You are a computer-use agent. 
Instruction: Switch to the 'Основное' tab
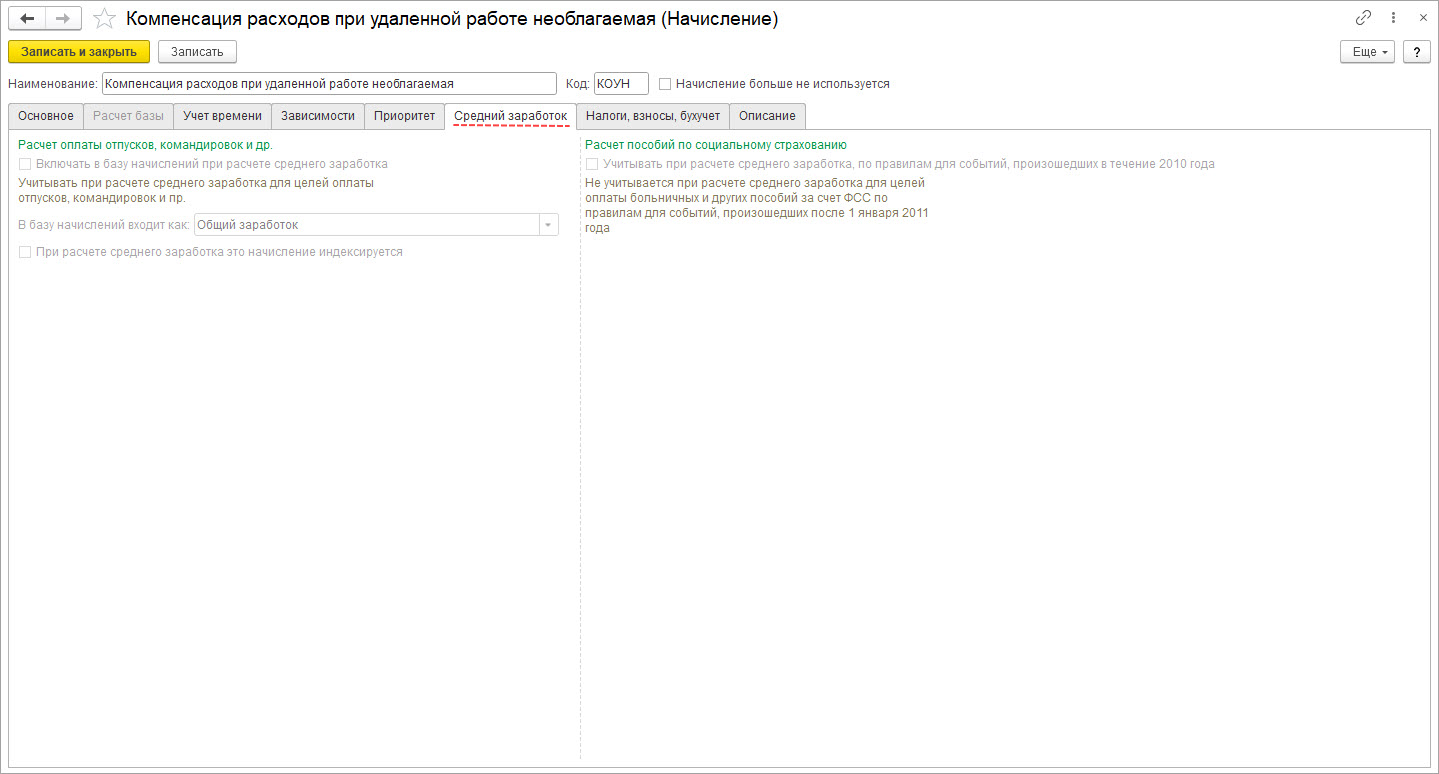[x=46, y=116]
